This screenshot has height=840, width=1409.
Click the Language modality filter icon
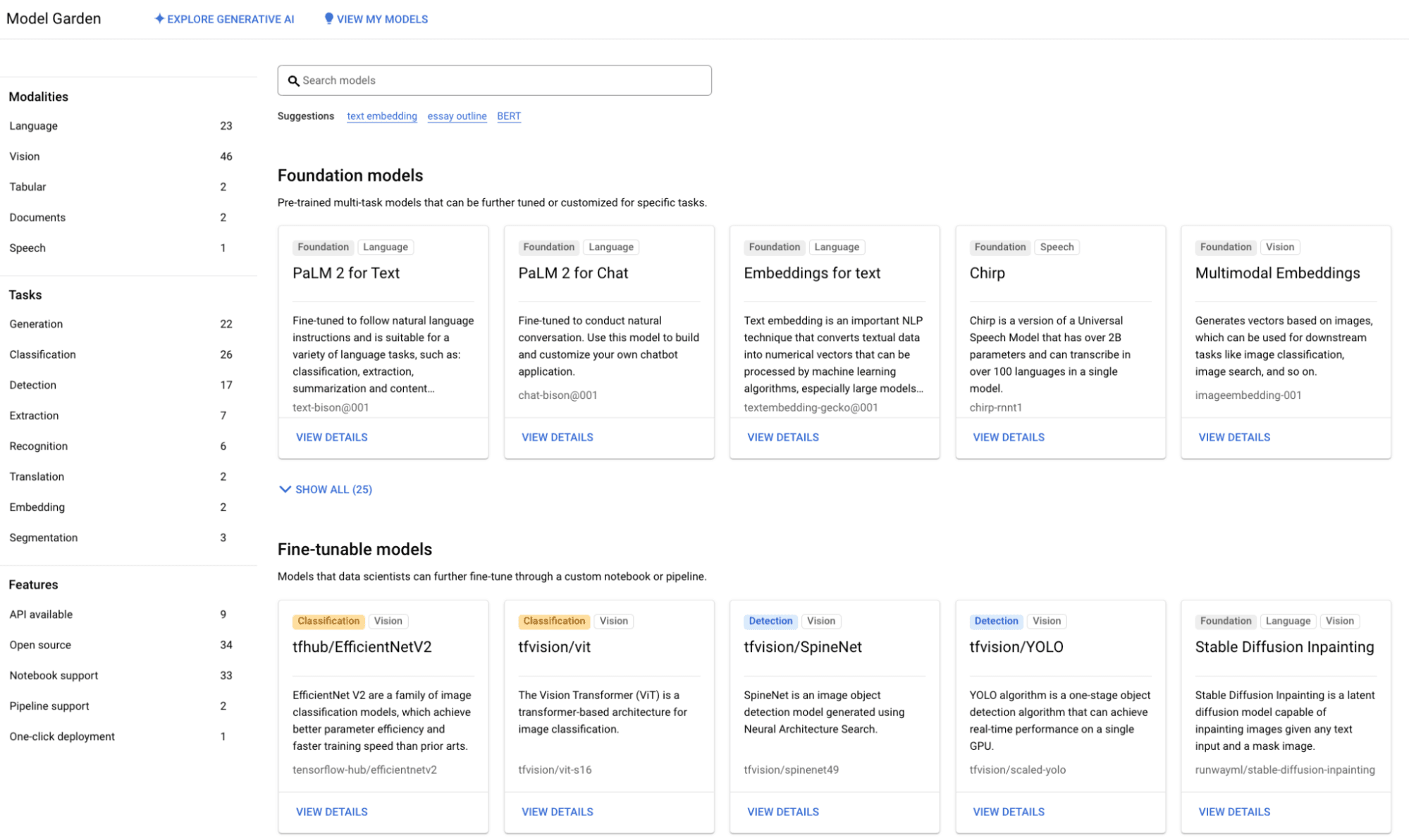point(32,126)
